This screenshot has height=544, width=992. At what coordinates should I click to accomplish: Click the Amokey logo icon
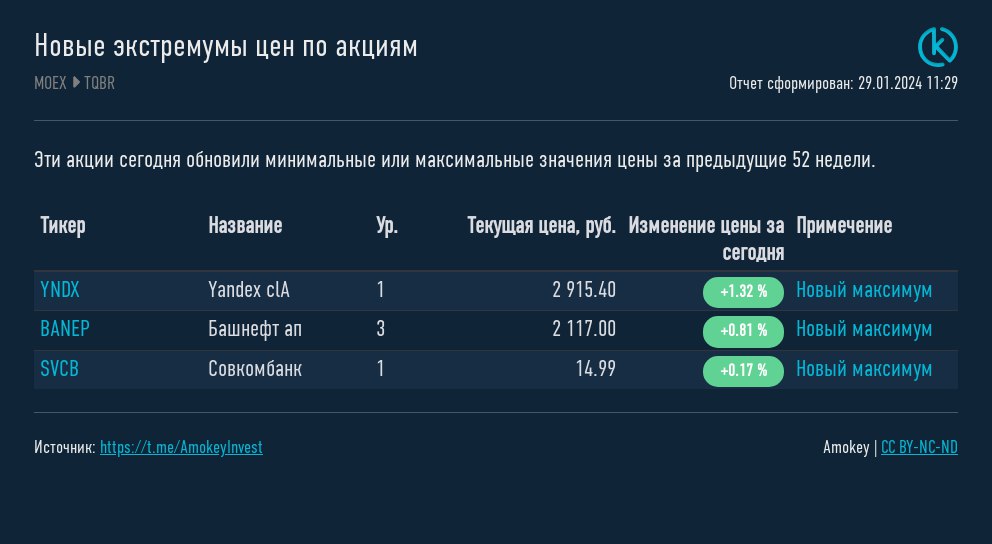click(937, 46)
